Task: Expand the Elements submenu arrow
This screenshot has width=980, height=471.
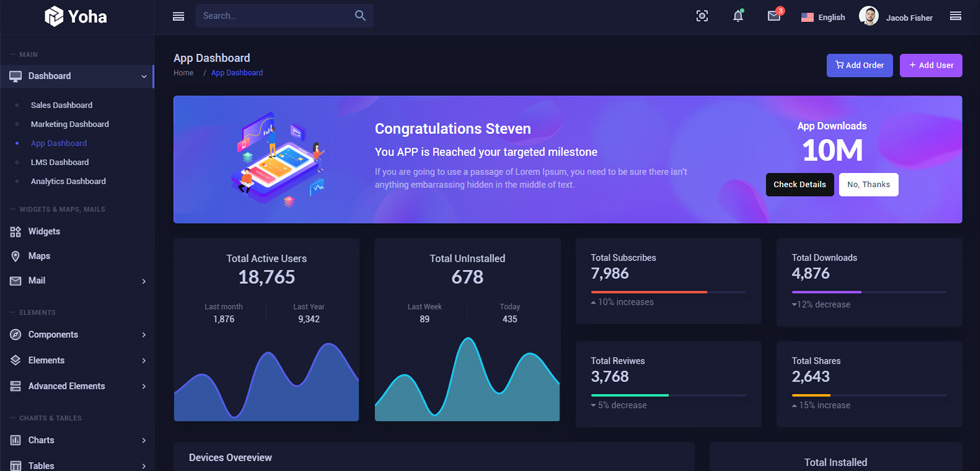Action: click(144, 361)
